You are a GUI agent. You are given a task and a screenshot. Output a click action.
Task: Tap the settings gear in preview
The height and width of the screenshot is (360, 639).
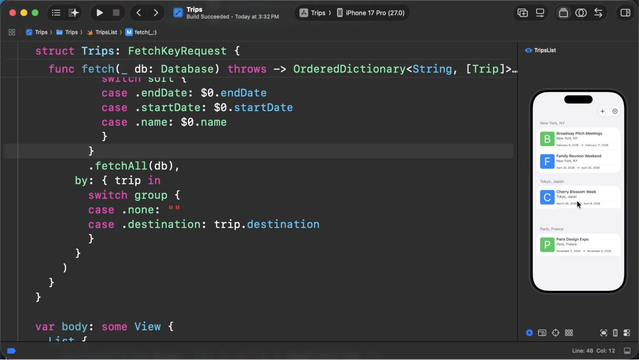615,111
